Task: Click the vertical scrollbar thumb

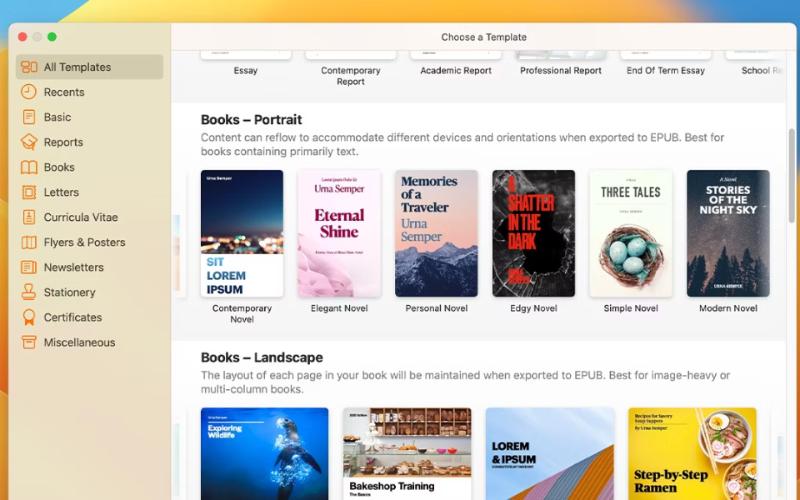Action: point(791,176)
